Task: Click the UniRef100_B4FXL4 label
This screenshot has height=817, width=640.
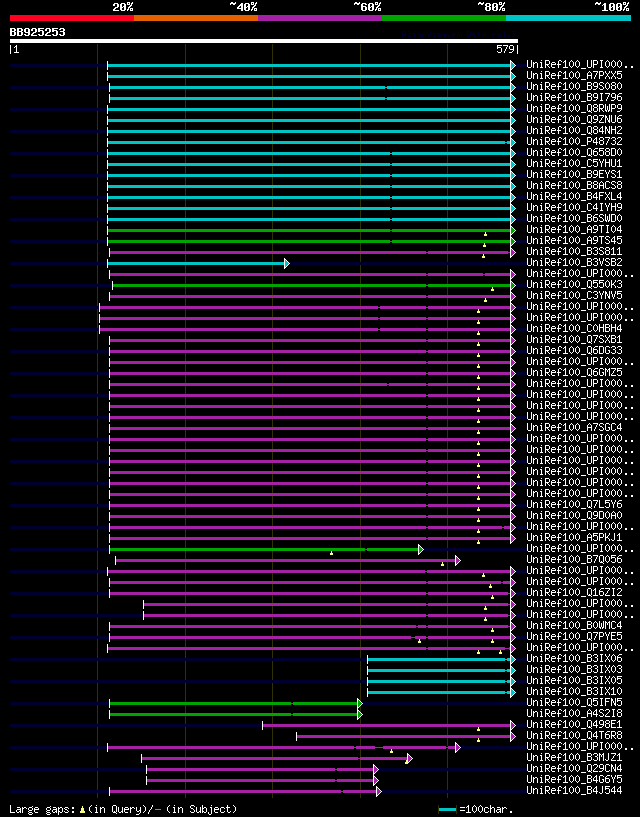Action: pyautogui.click(x=574, y=196)
